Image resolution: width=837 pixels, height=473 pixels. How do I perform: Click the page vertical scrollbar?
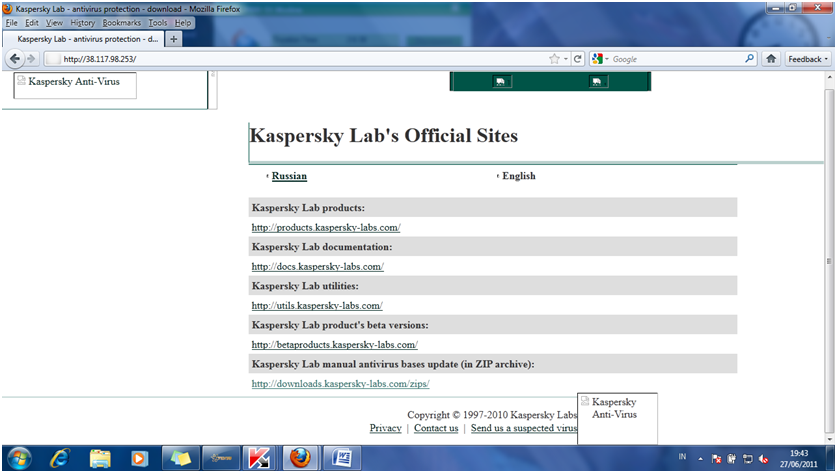[x=829, y=261]
